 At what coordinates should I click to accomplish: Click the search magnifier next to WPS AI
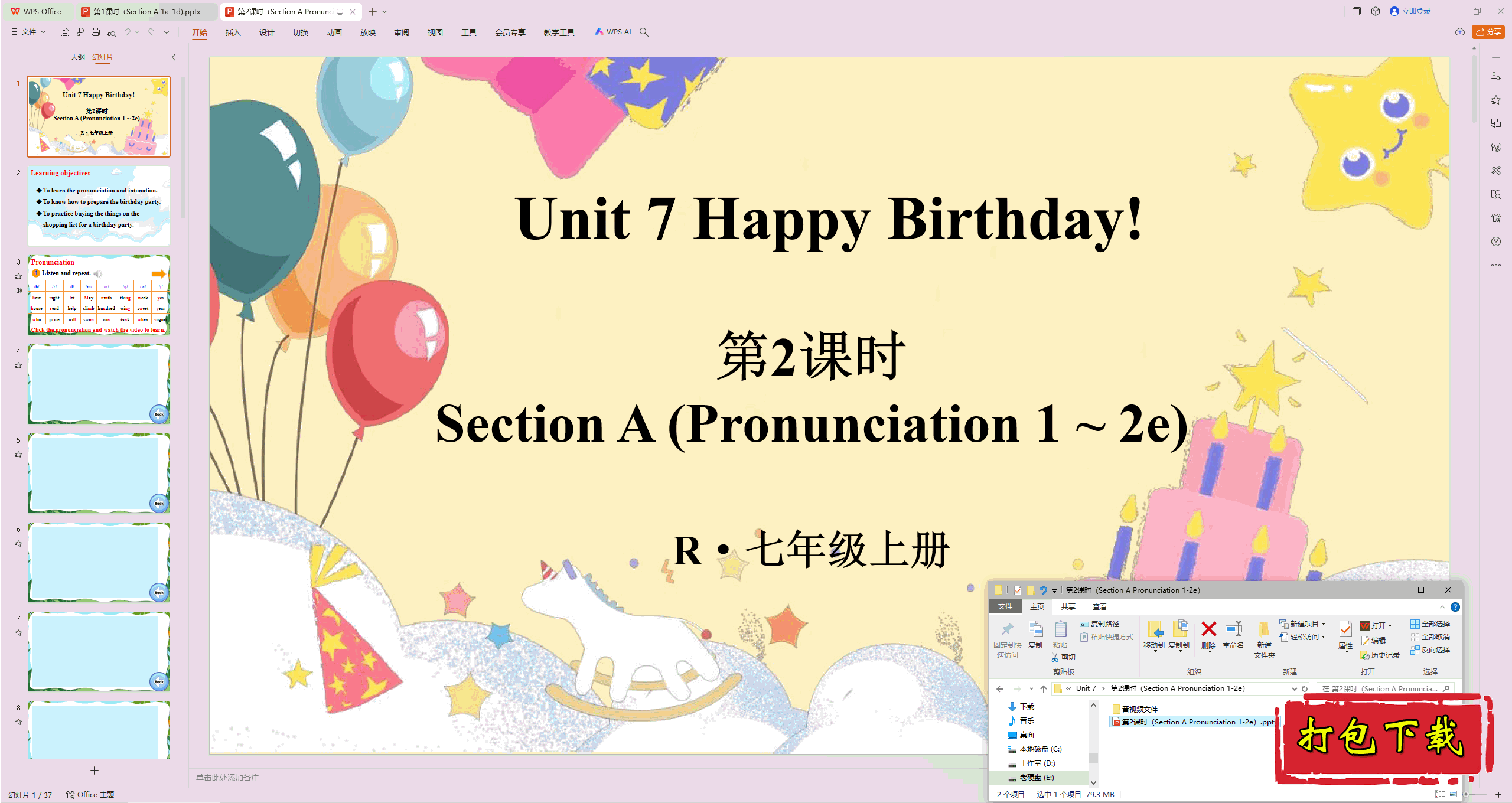click(x=644, y=32)
